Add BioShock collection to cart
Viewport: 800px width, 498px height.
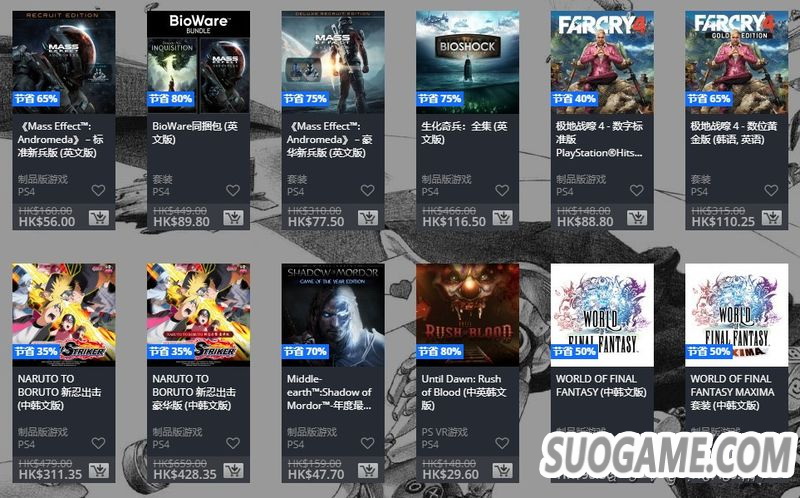point(503,218)
